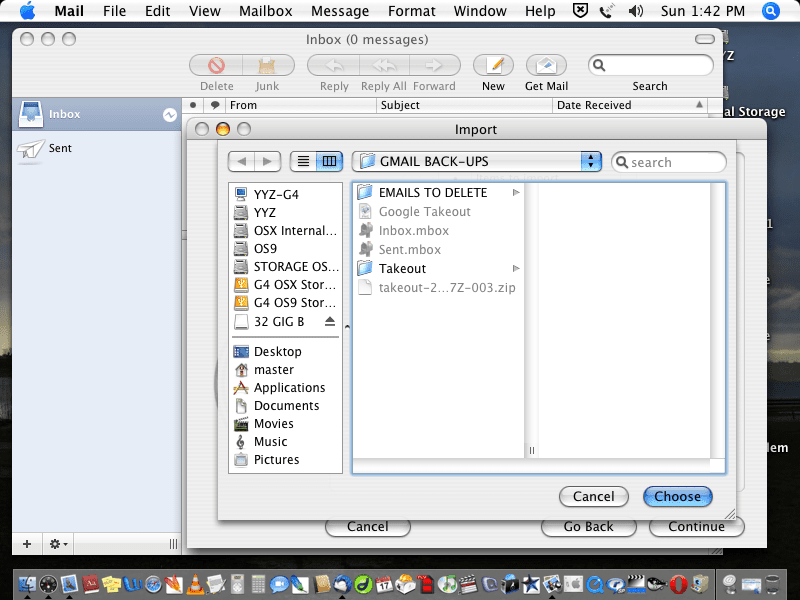The height and width of the screenshot is (600, 800).
Task: Click the Forward arrow toolbar icon
Action: 434,65
